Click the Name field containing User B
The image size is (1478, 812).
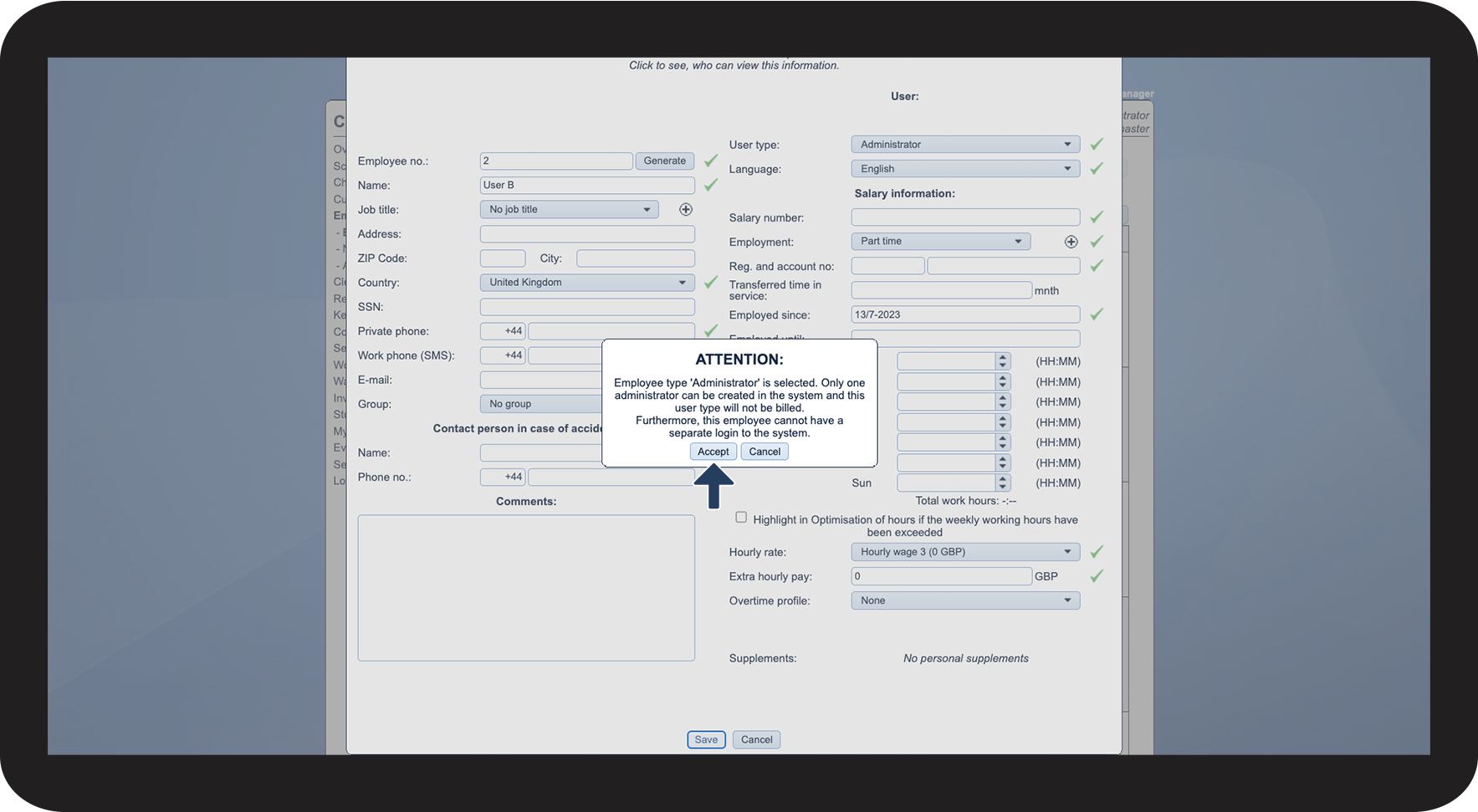[x=587, y=185]
